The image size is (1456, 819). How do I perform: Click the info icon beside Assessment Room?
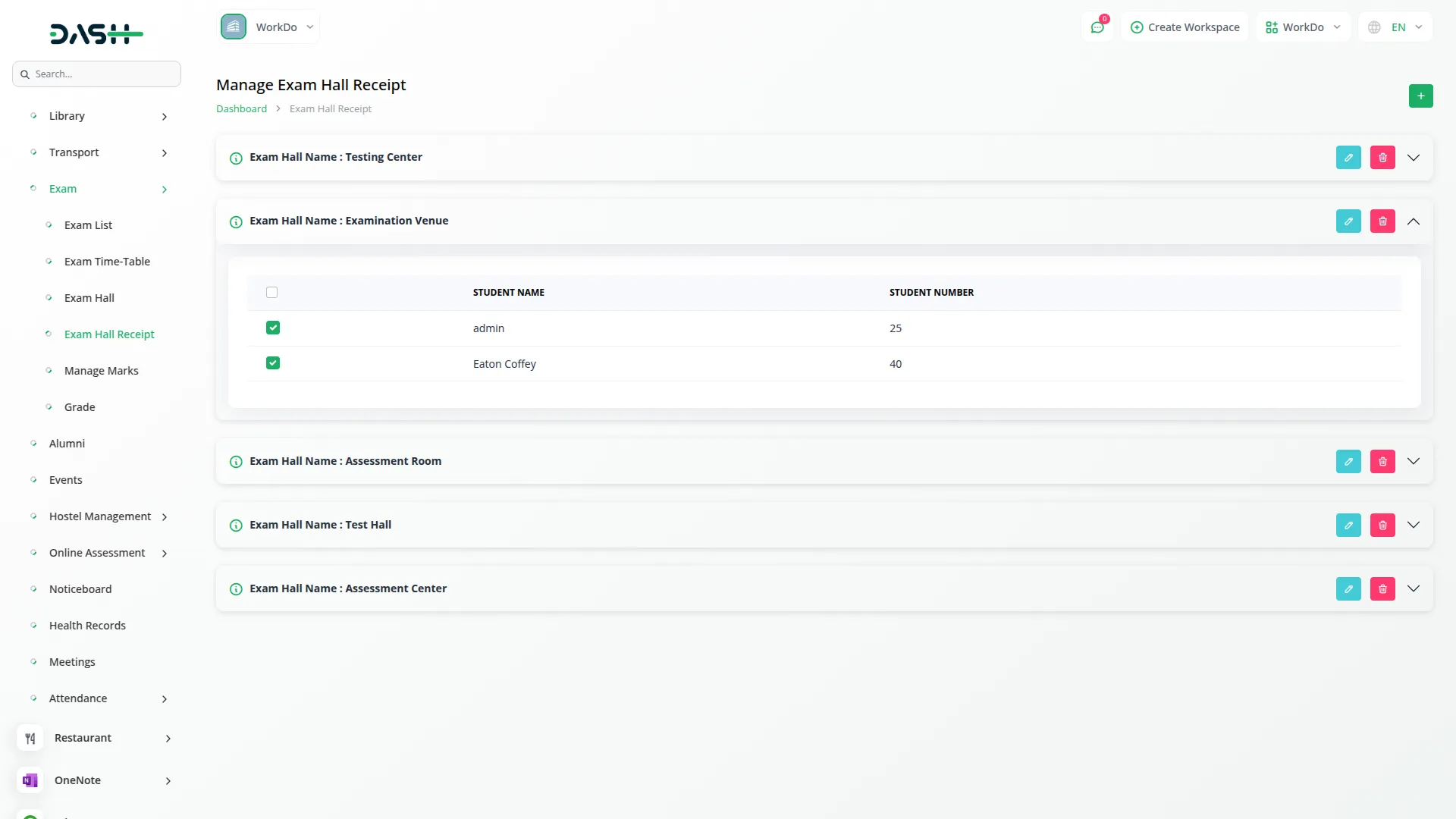pos(235,462)
